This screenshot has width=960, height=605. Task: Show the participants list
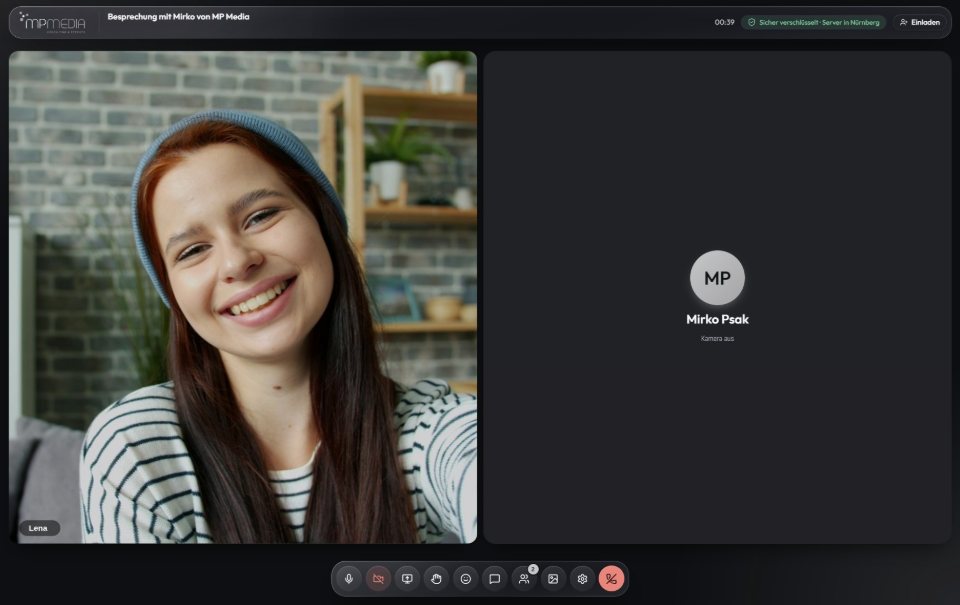pos(523,579)
